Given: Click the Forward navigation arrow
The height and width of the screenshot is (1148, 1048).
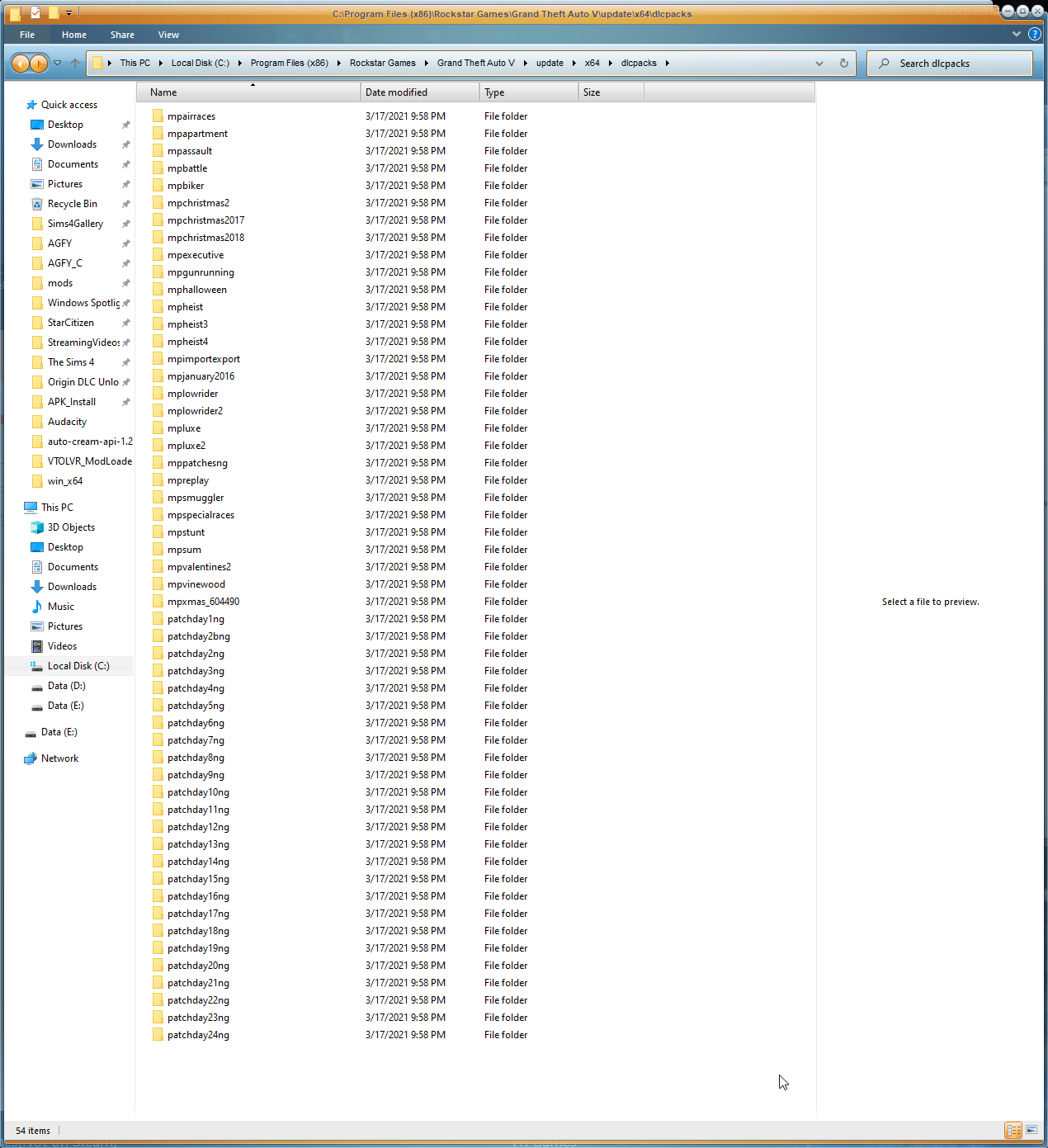Looking at the screenshot, I should (39, 64).
